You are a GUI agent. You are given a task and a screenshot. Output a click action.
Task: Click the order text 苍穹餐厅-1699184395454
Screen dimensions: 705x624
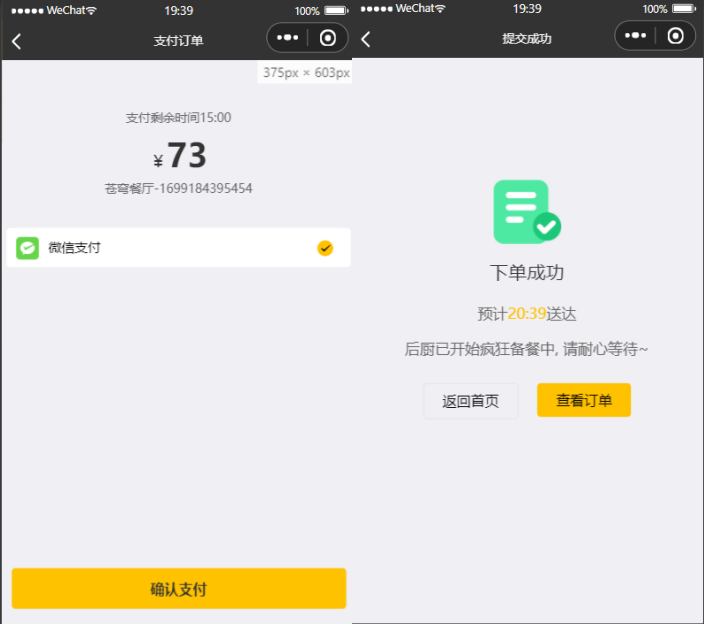[x=178, y=188]
